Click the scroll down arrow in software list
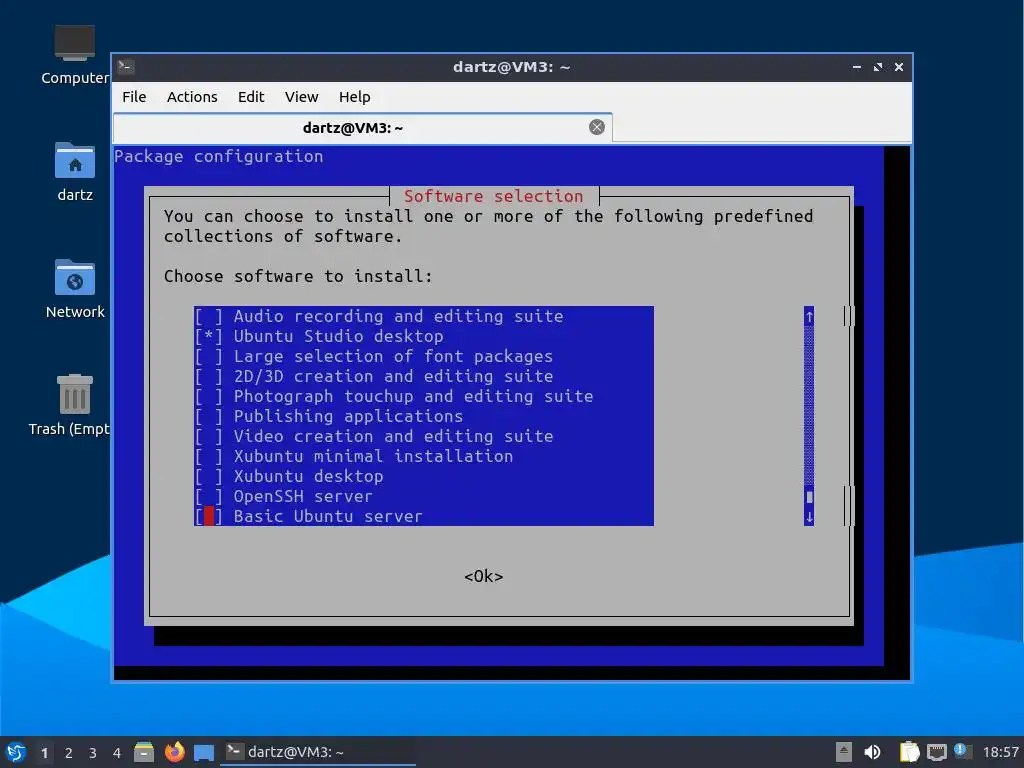The height and width of the screenshot is (768, 1024). pyautogui.click(x=809, y=517)
